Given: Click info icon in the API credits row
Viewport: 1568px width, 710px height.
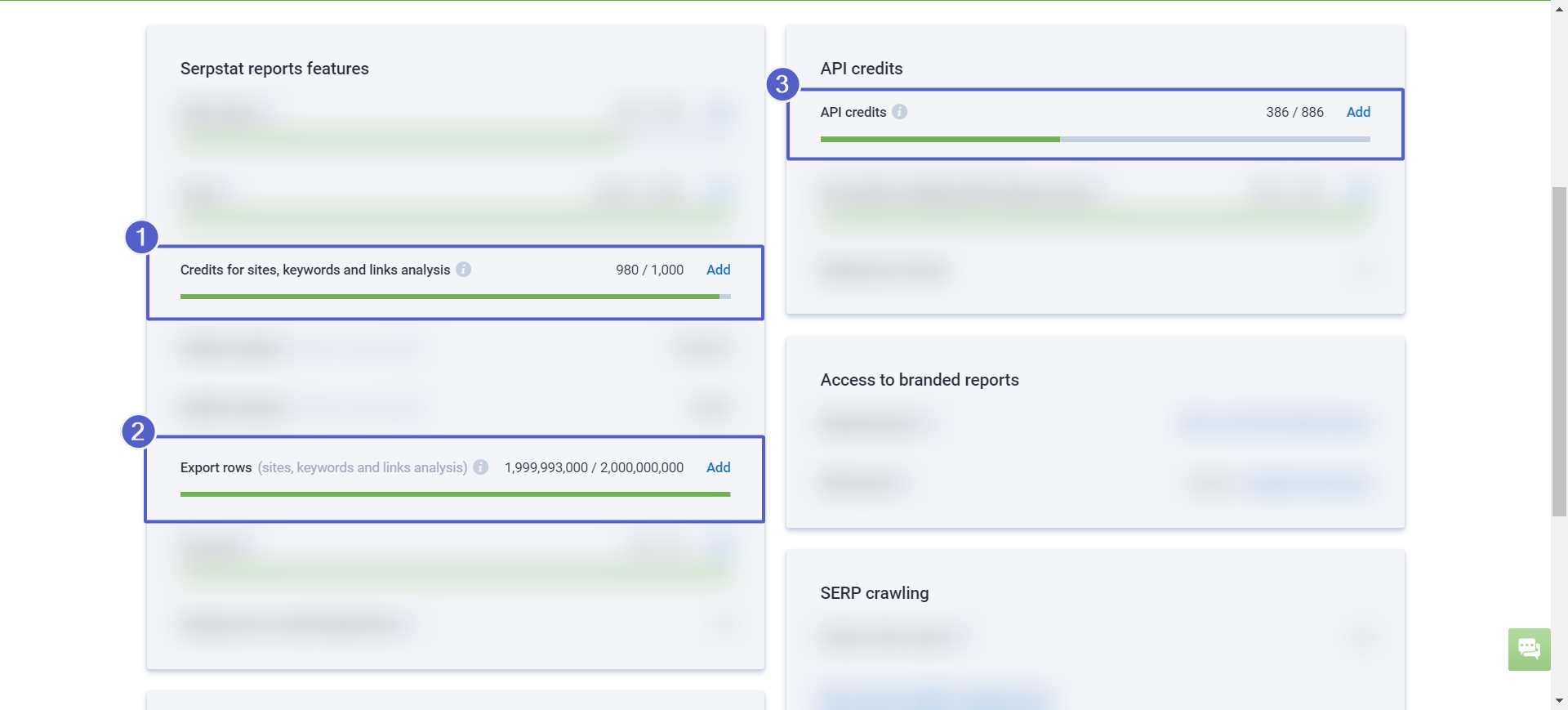Looking at the screenshot, I should tap(899, 112).
